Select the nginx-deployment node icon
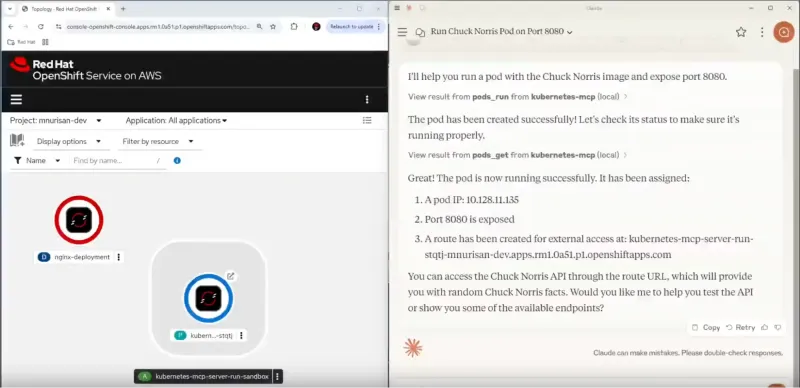 click(79, 220)
